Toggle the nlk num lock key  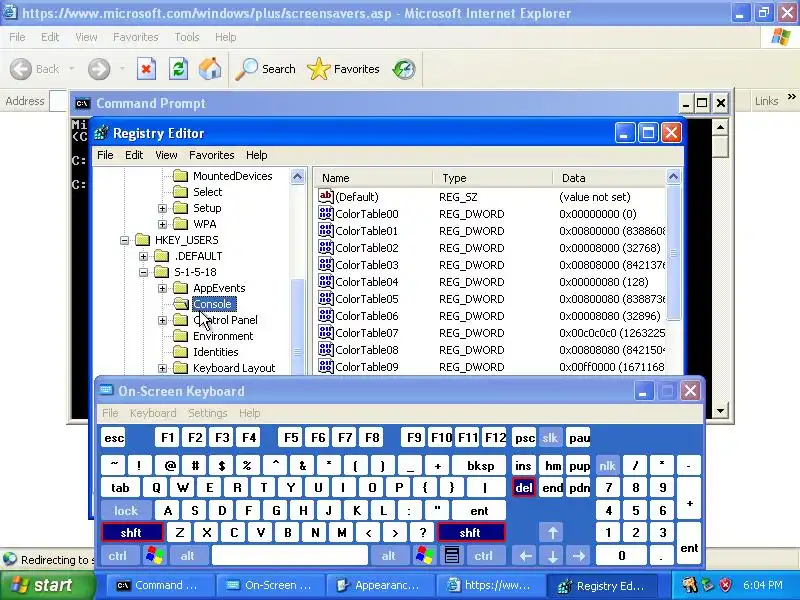(x=607, y=465)
